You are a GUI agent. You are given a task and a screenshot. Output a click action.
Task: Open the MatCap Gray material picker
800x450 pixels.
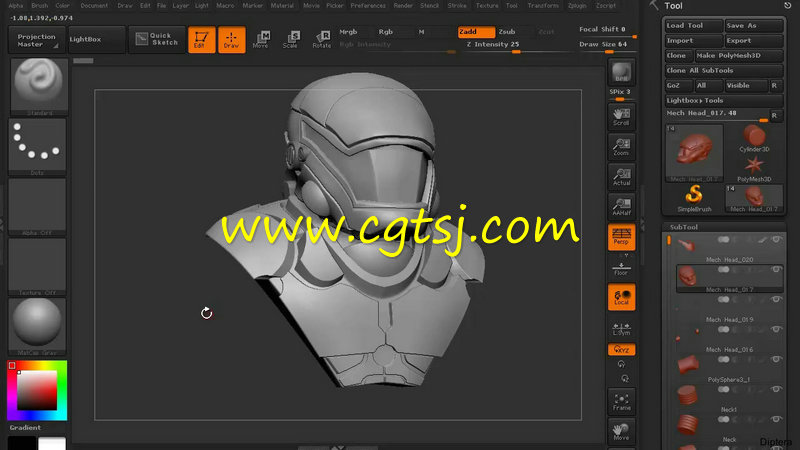[x=37, y=327]
